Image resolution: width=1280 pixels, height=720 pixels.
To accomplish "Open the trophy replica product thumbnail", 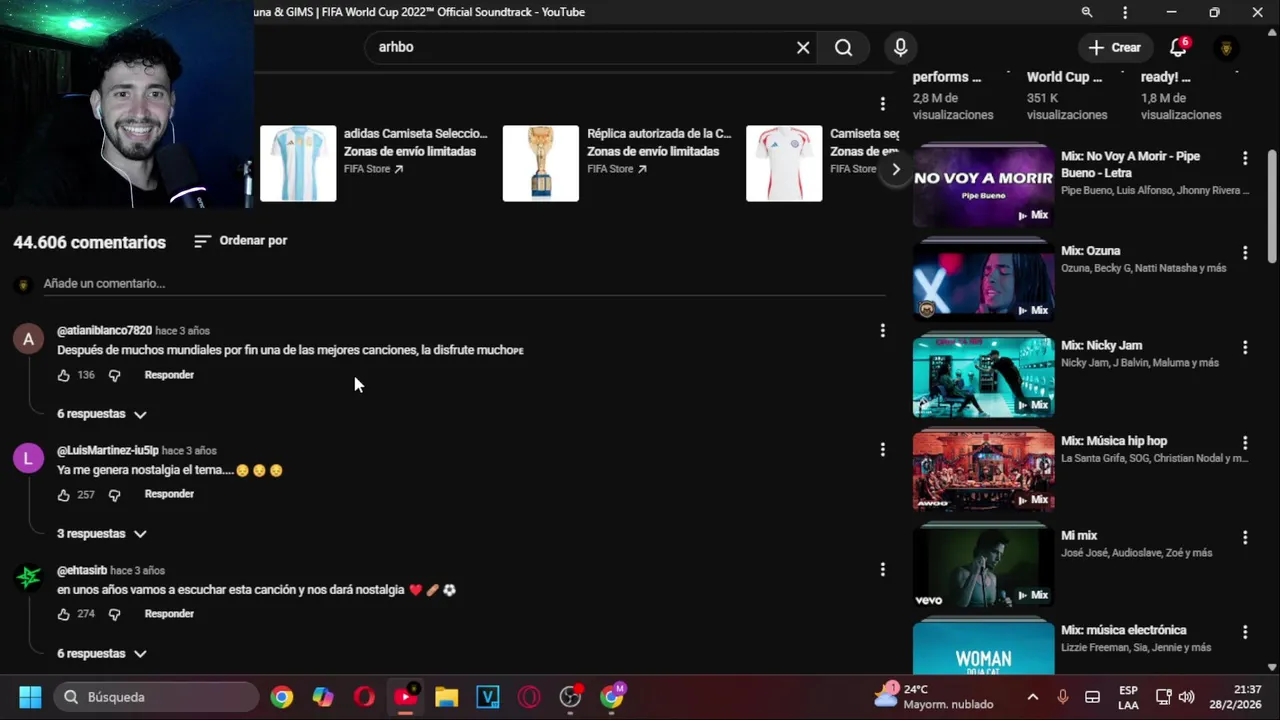I will point(540,163).
